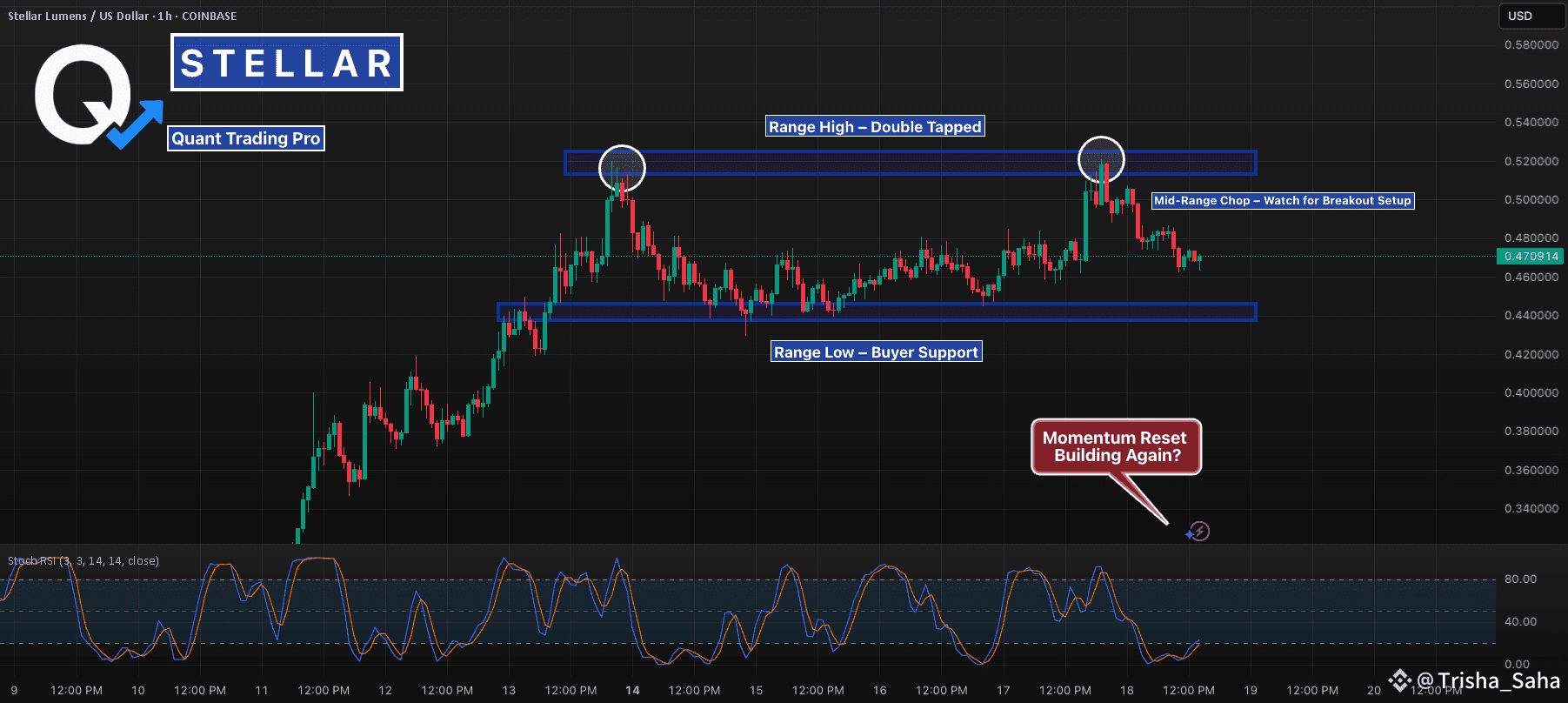The width and height of the screenshot is (1568, 703).
Task: Click date 11 on the time axis
Action: click(x=262, y=691)
